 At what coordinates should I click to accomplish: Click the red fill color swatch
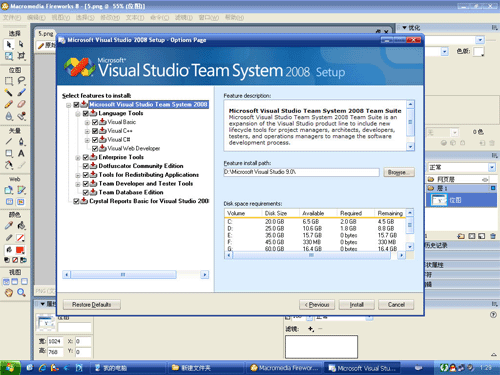(20, 250)
